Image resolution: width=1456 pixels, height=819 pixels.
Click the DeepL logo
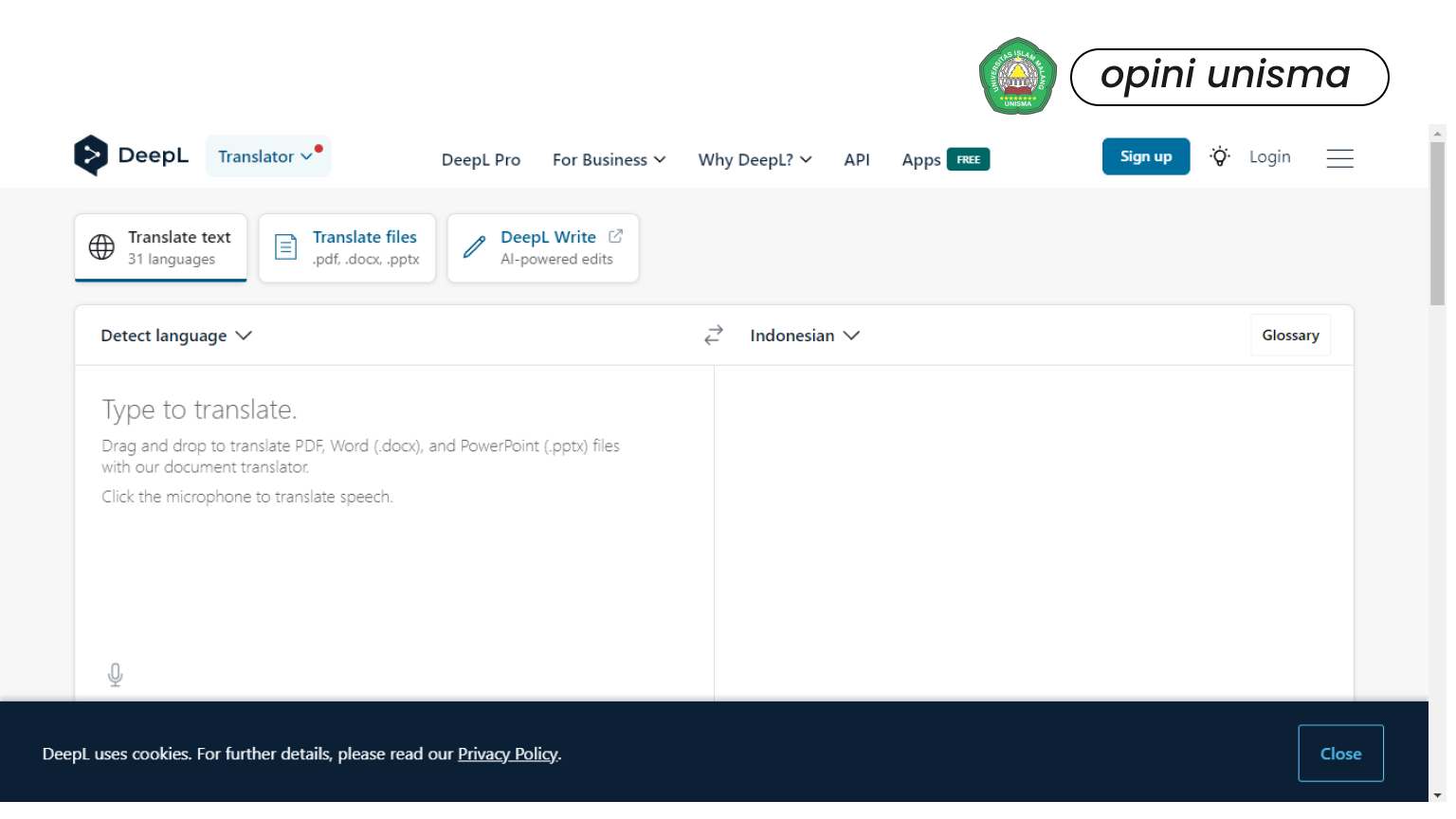[x=131, y=155]
